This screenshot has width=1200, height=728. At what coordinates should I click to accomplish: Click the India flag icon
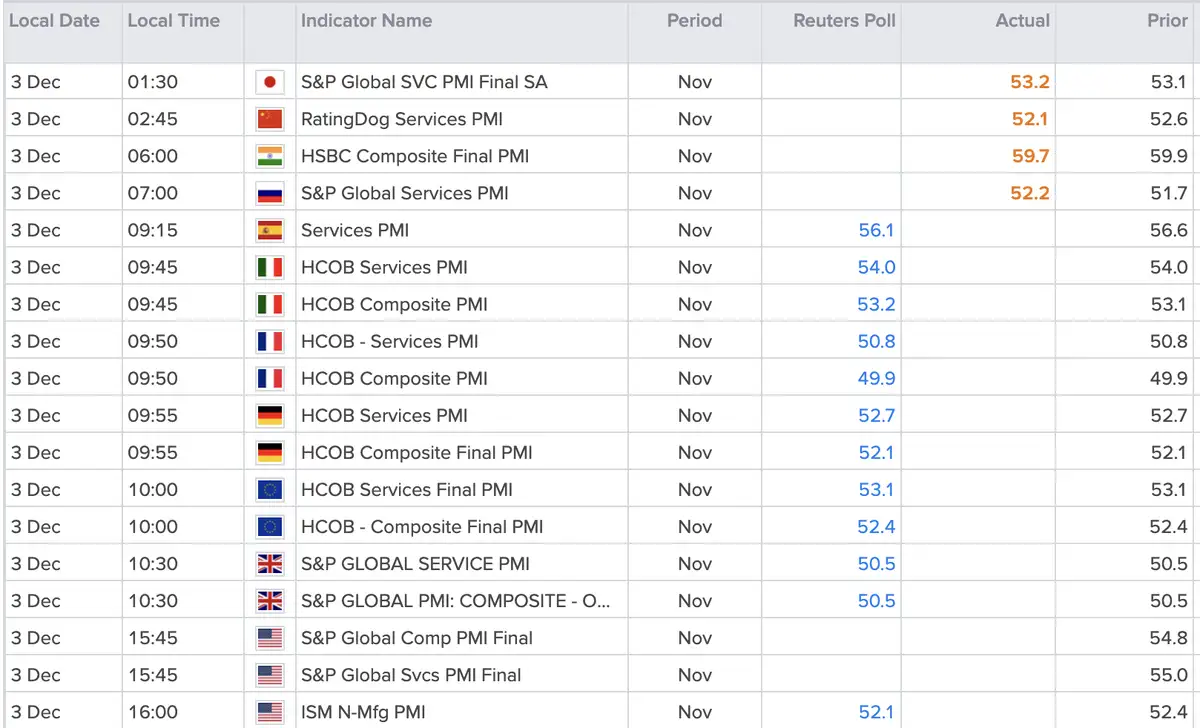270,156
